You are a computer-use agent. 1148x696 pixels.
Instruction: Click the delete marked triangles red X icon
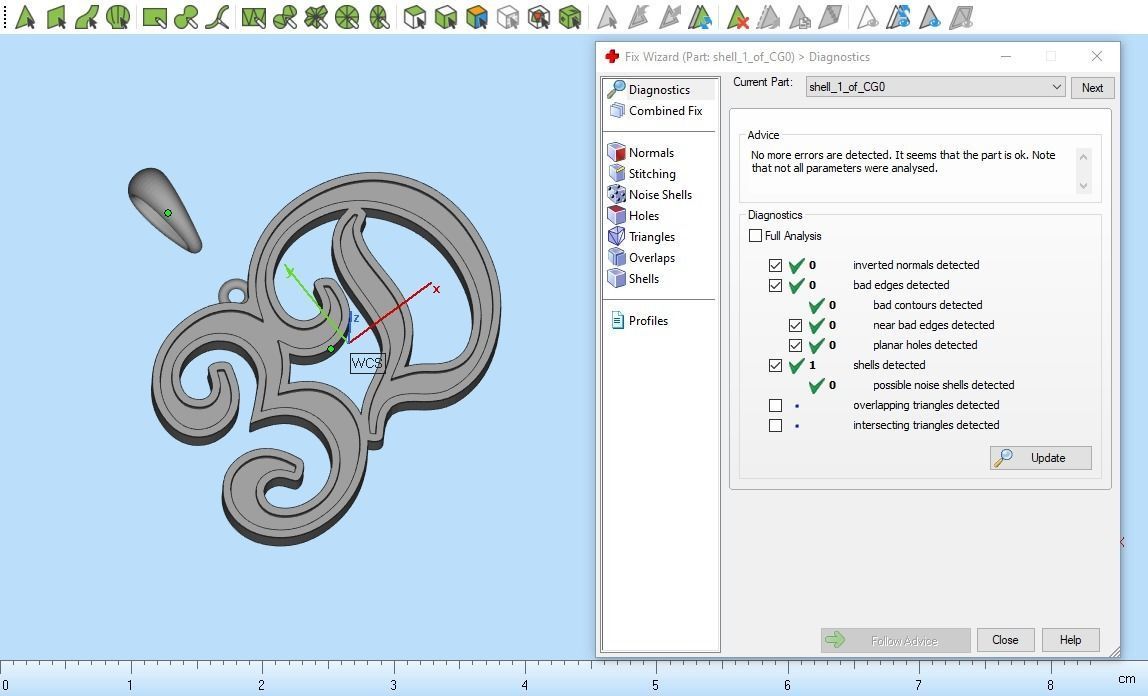pyautogui.click(x=738, y=17)
